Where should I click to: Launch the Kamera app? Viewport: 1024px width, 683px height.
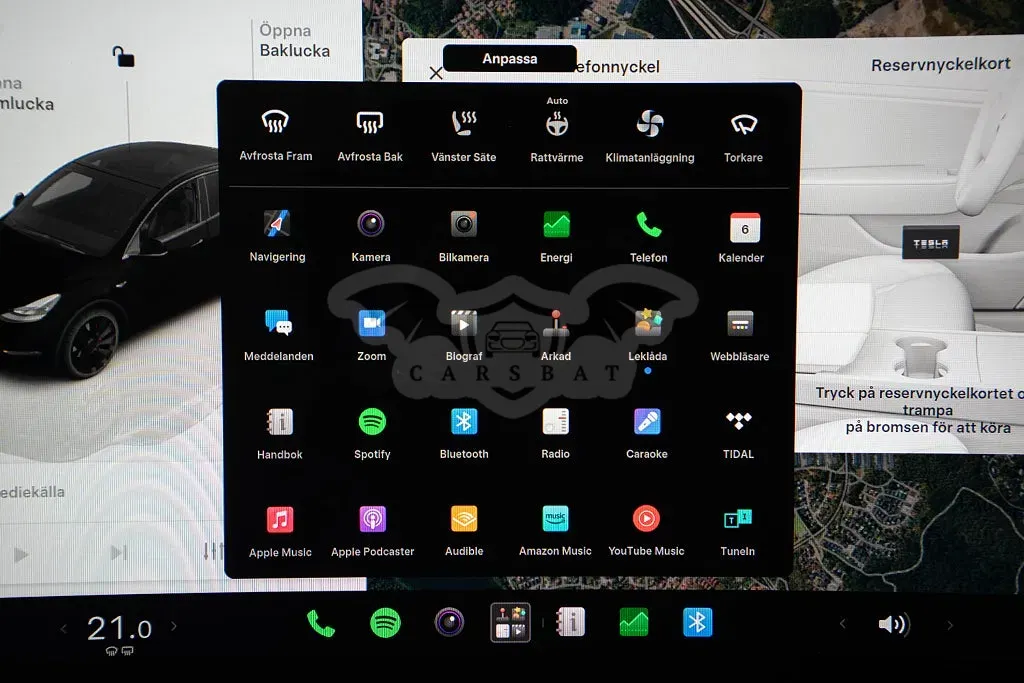tap(371, 236)
